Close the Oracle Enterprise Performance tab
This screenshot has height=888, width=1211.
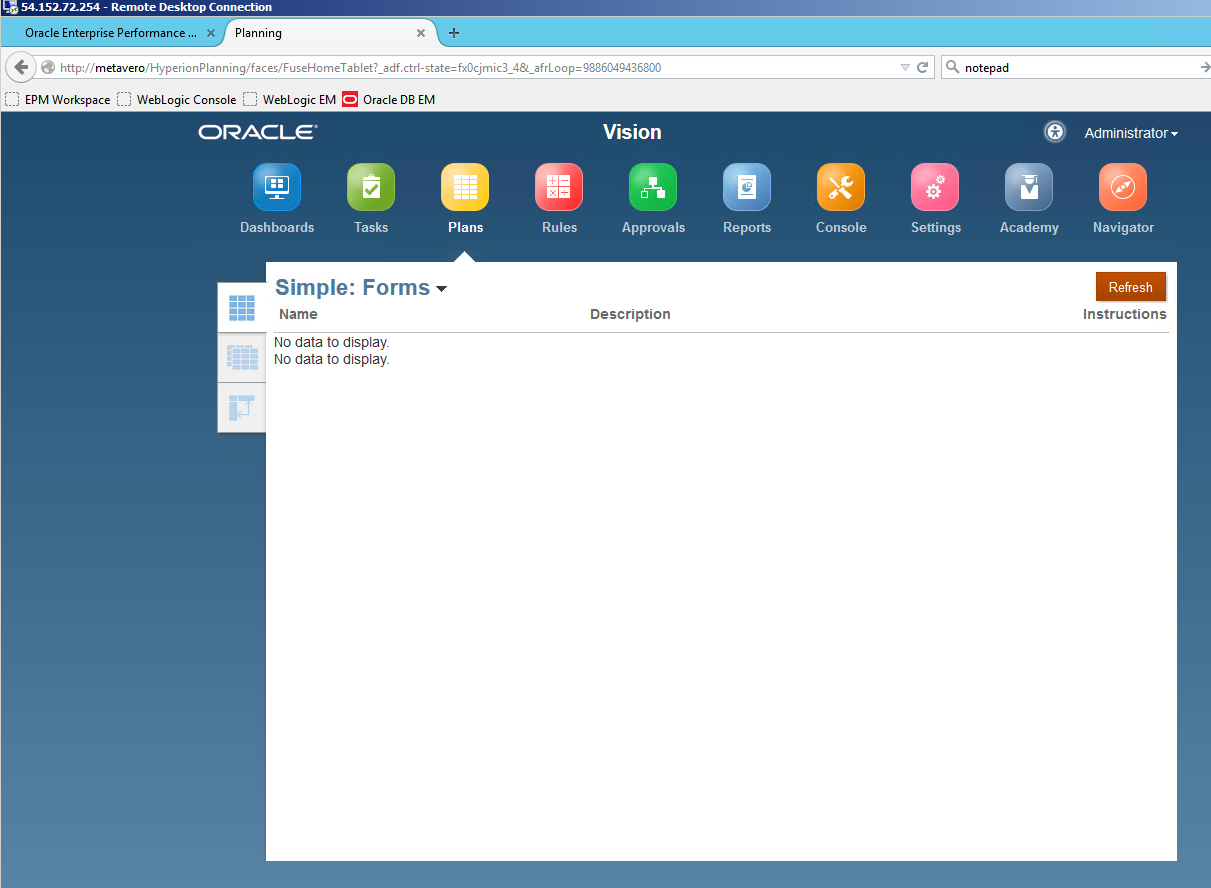[x=211, y=33]
